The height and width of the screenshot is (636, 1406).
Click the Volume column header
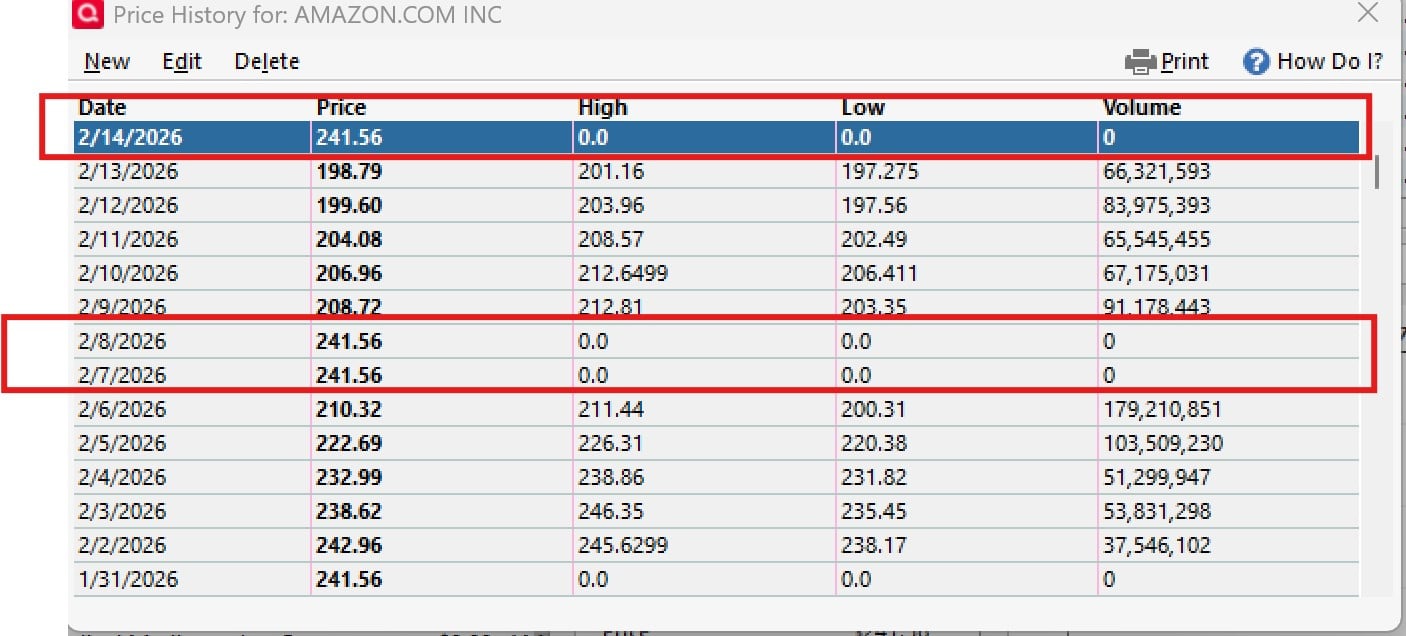click(x=1142, y=107)
